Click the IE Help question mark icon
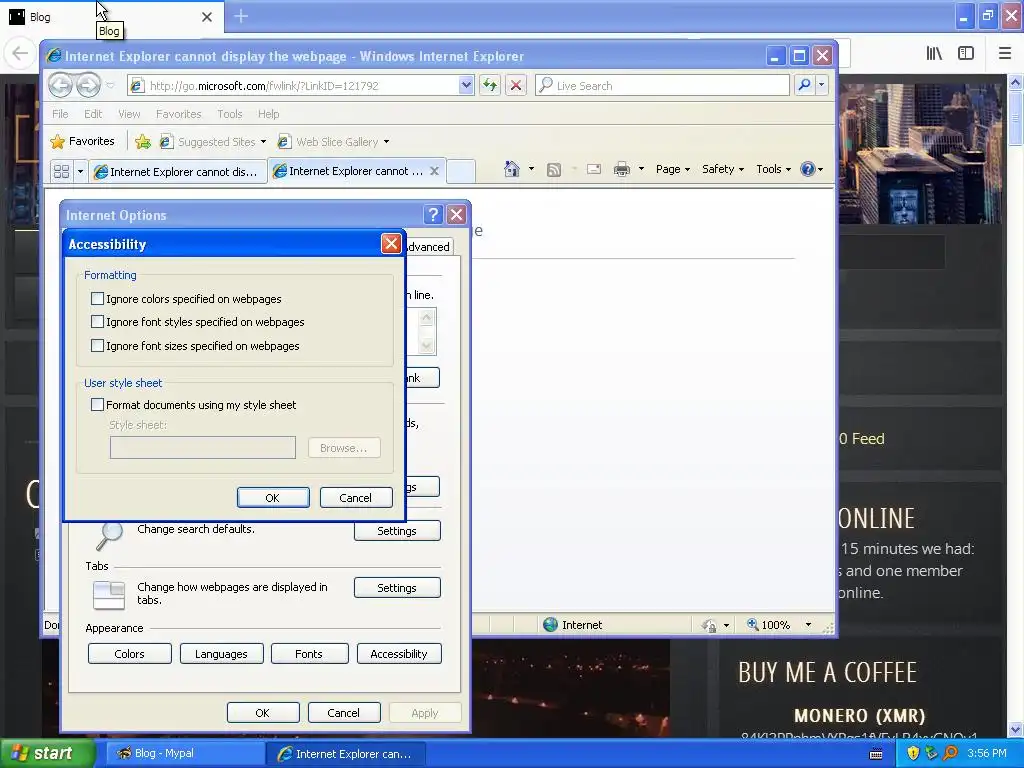Viewport: 1024px width, 768px height. [x=808, y=169]
